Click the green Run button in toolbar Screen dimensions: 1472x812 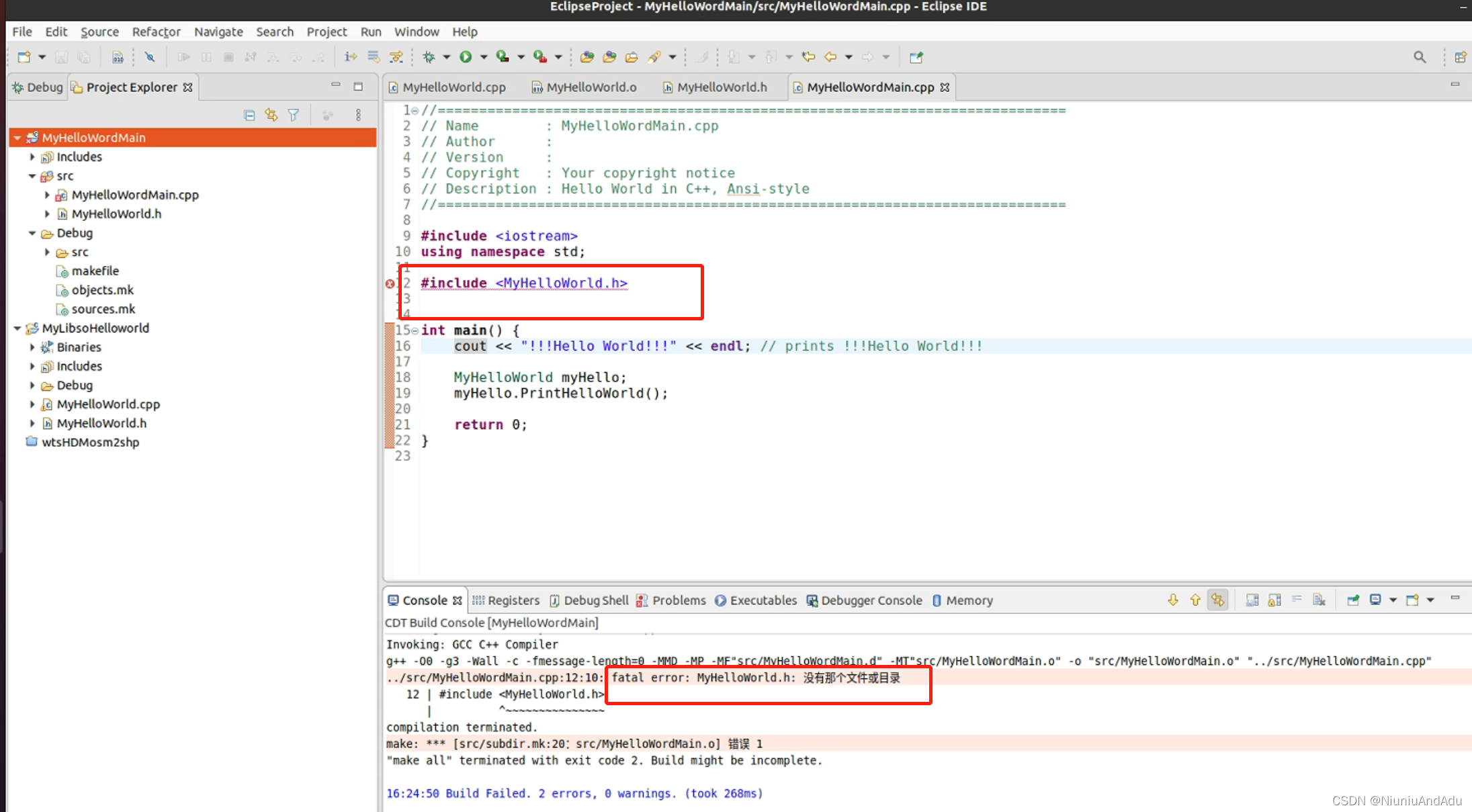point(466,57)
